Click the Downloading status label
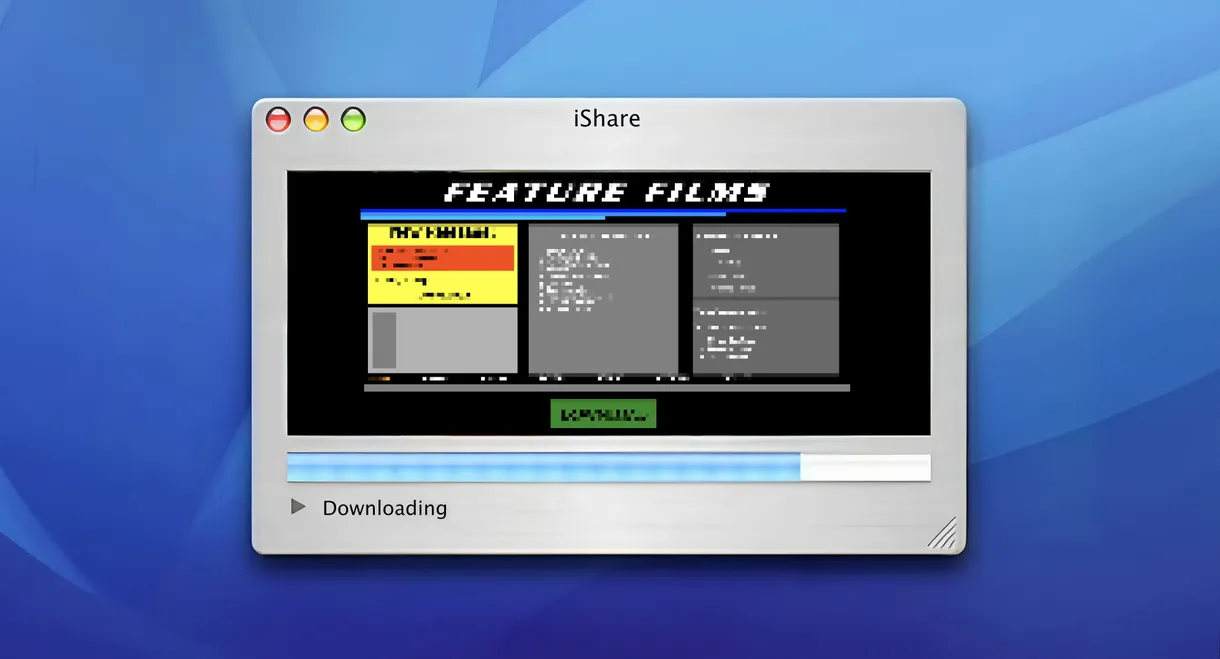 [x=384, y=508]
